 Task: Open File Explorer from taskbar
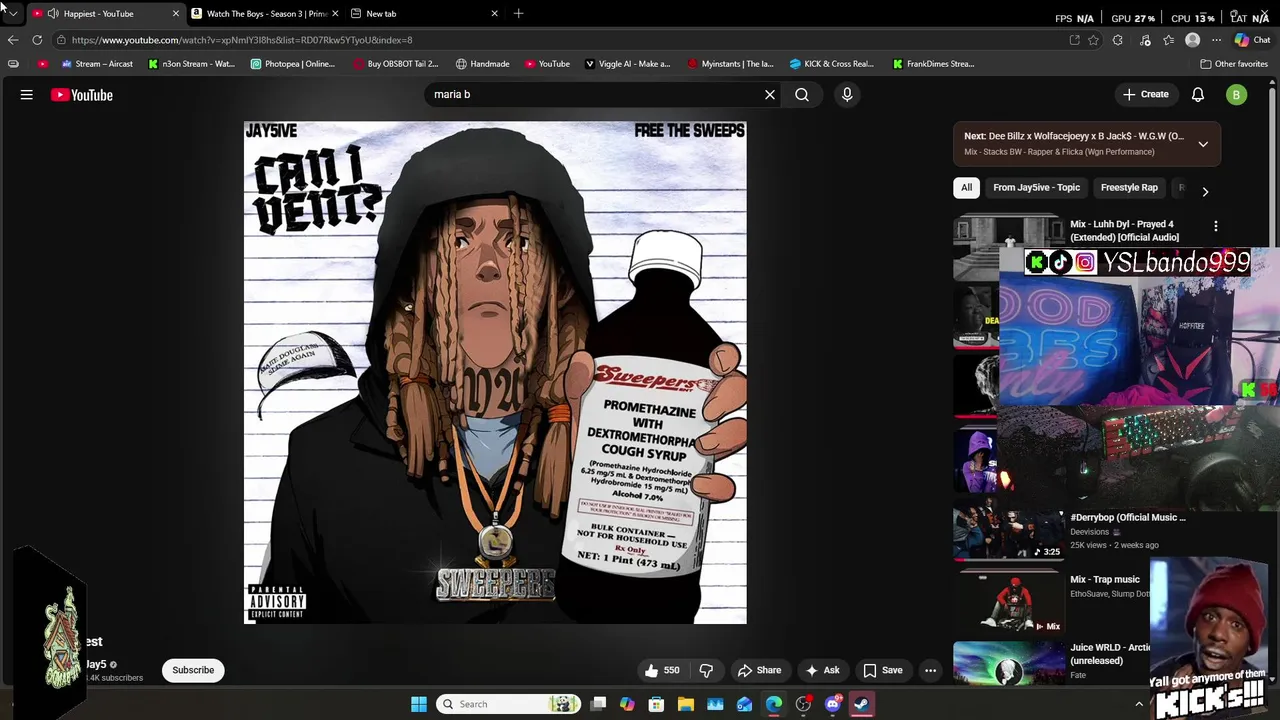(686, 704)
